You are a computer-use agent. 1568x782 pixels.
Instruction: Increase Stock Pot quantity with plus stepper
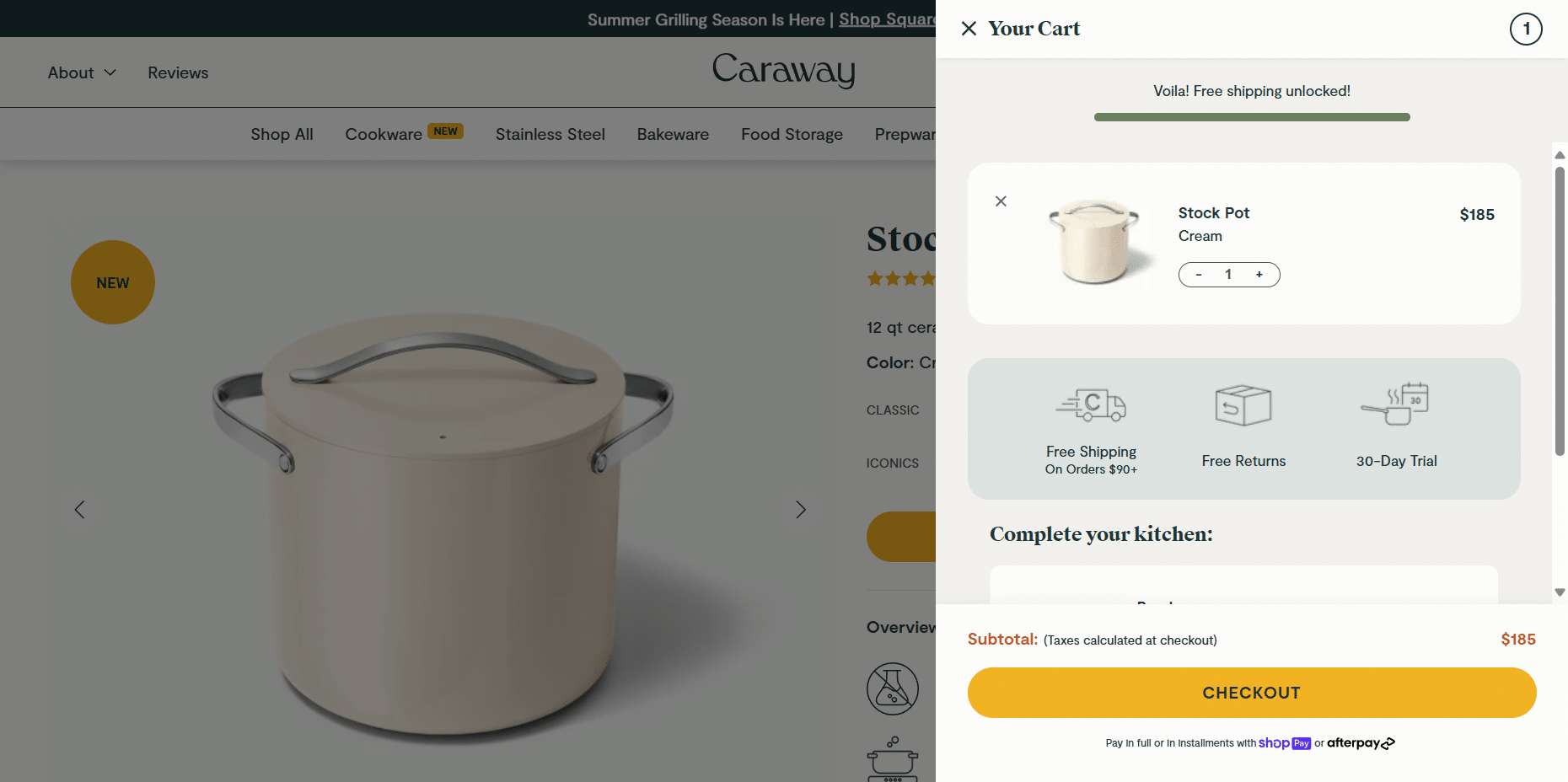point(1259,274)
